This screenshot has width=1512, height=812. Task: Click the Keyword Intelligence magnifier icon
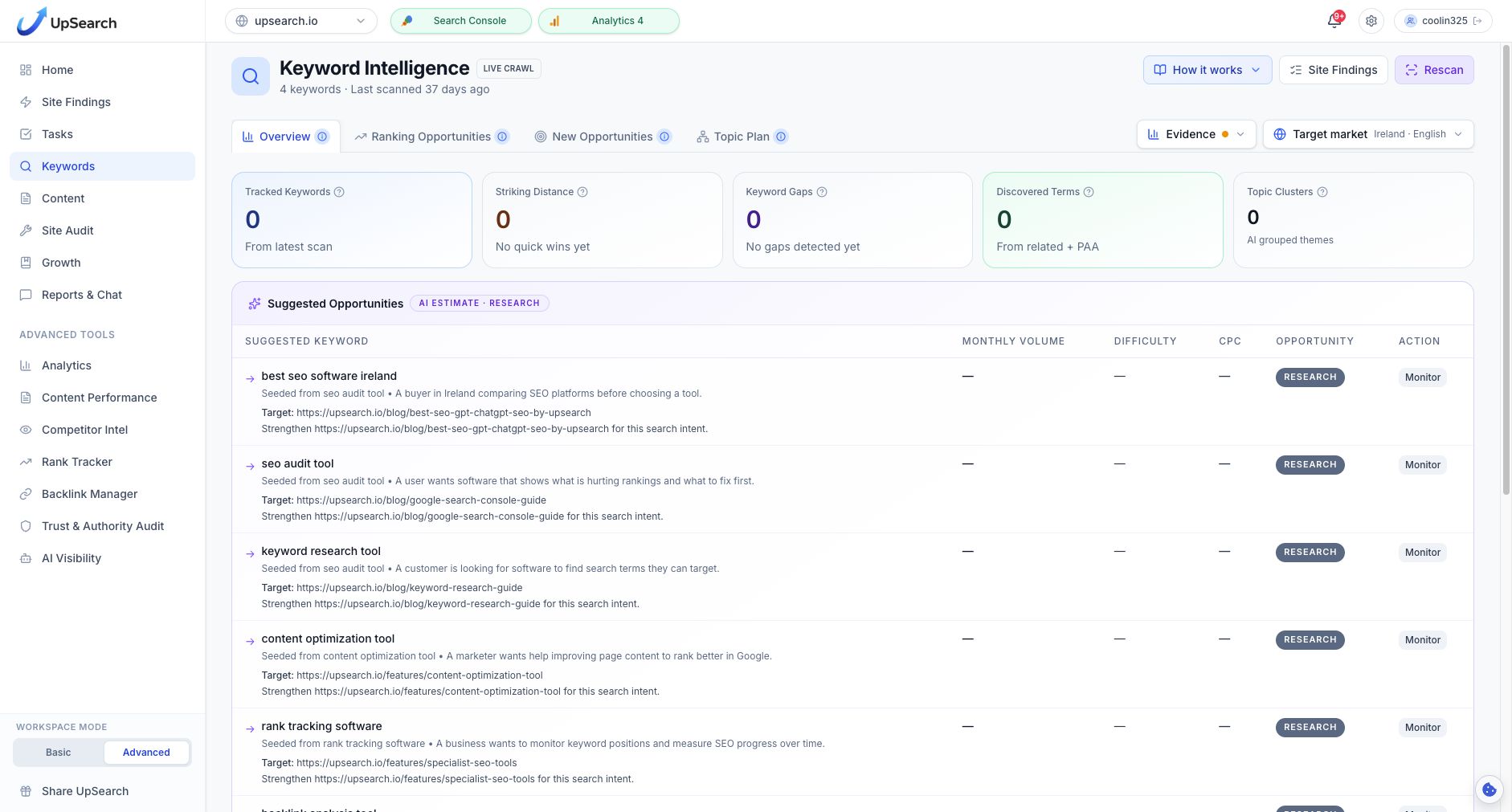(x=251, y=76)
